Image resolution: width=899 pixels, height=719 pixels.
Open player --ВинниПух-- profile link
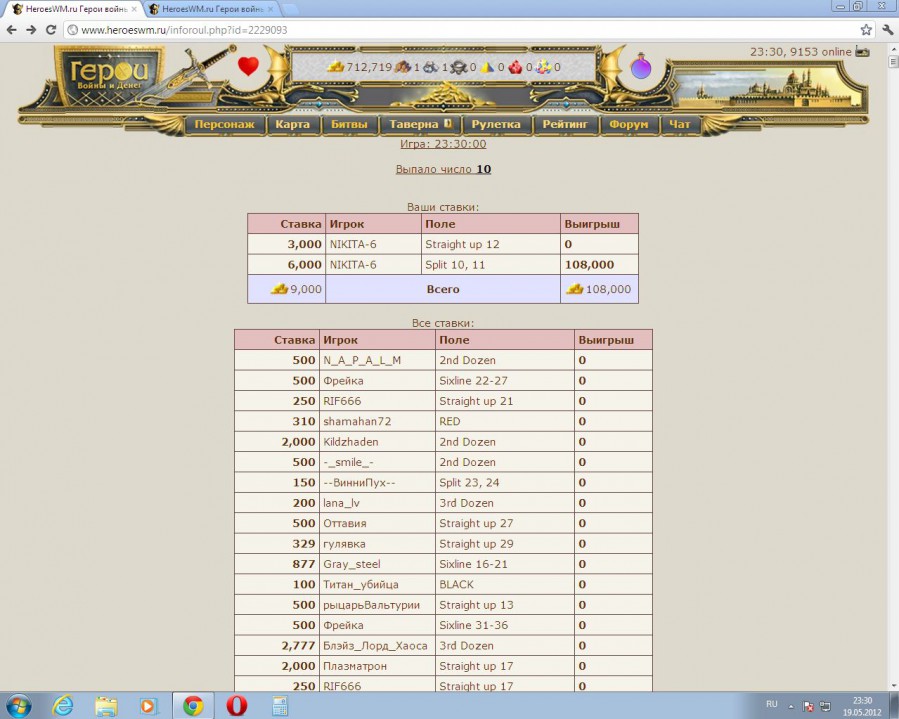pos(359,483)
